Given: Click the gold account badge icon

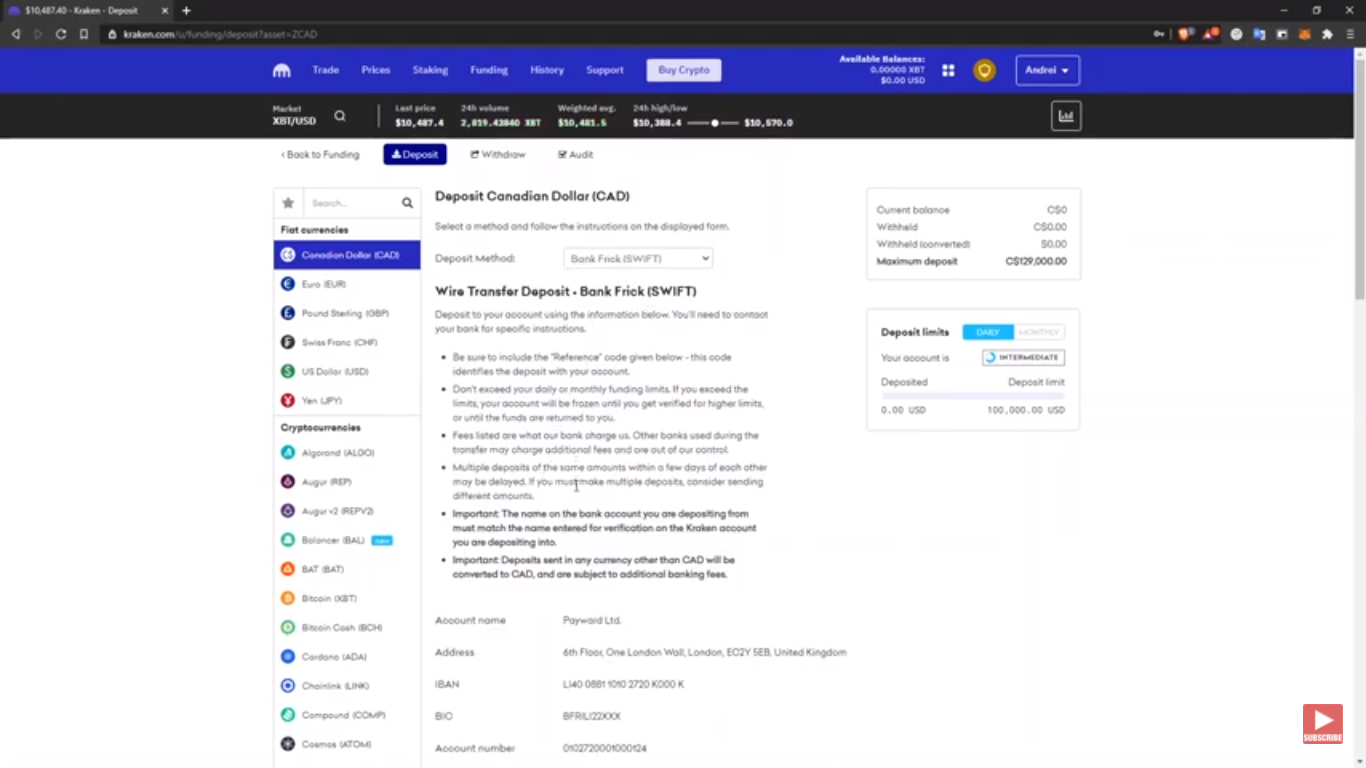Looking at the screenshot, I should tap(985, 70).
